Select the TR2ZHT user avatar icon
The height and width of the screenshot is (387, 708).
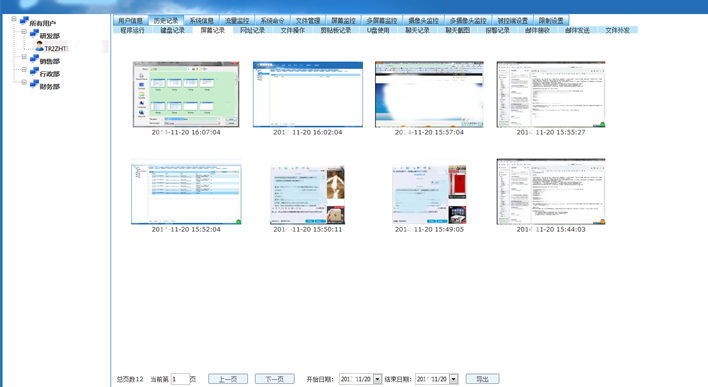[39, 46]
